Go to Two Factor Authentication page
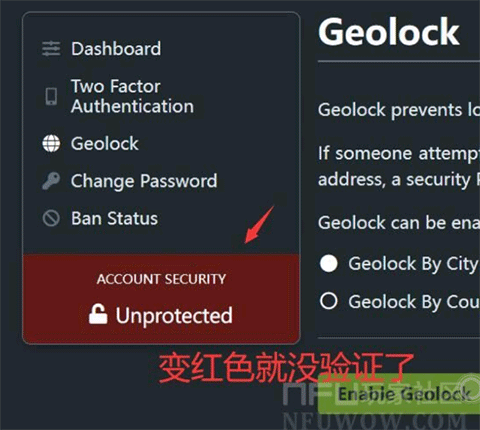This screenshot has height=430, width=480. pos(132,96)
